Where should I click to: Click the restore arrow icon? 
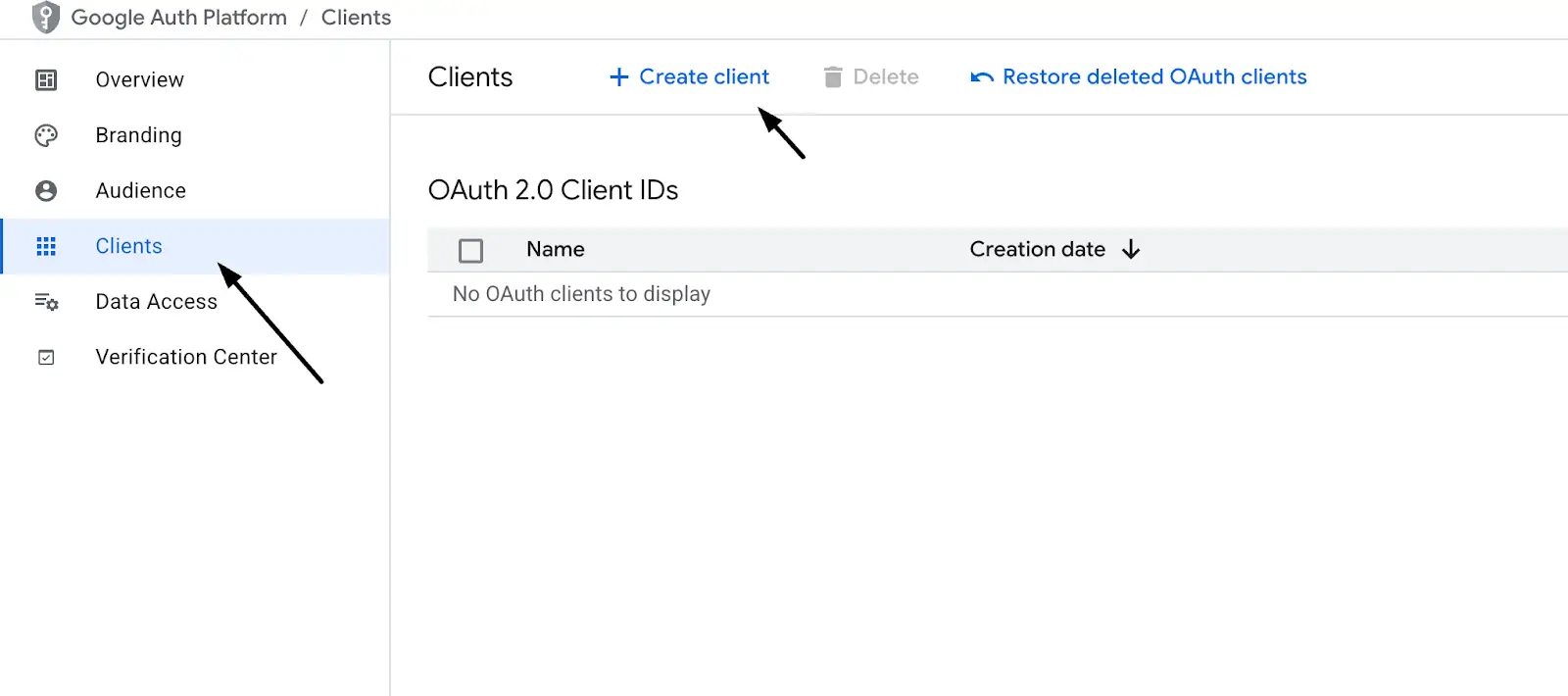tap(982, 77)
